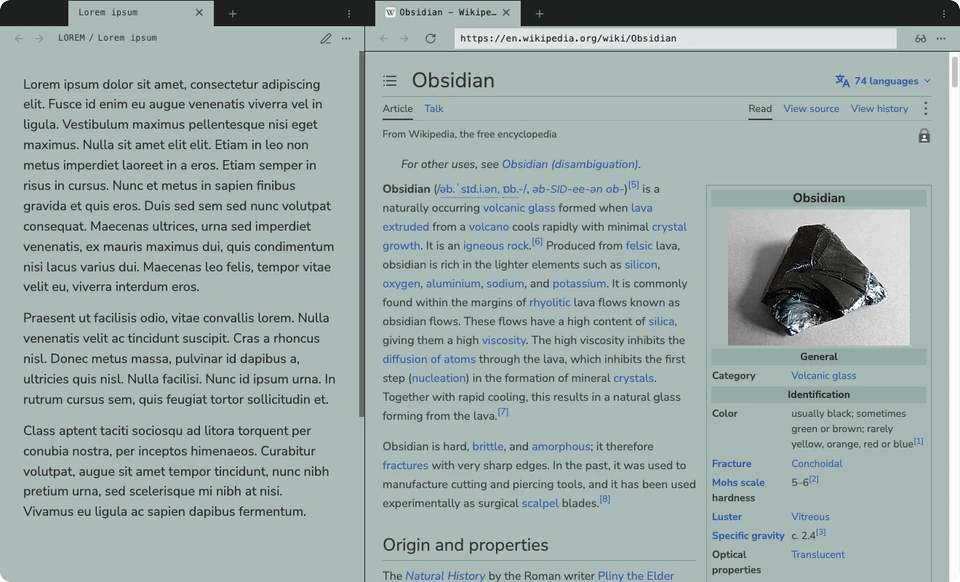
Task: Follow the Vitreous luster link
Action: click(810, 517)
